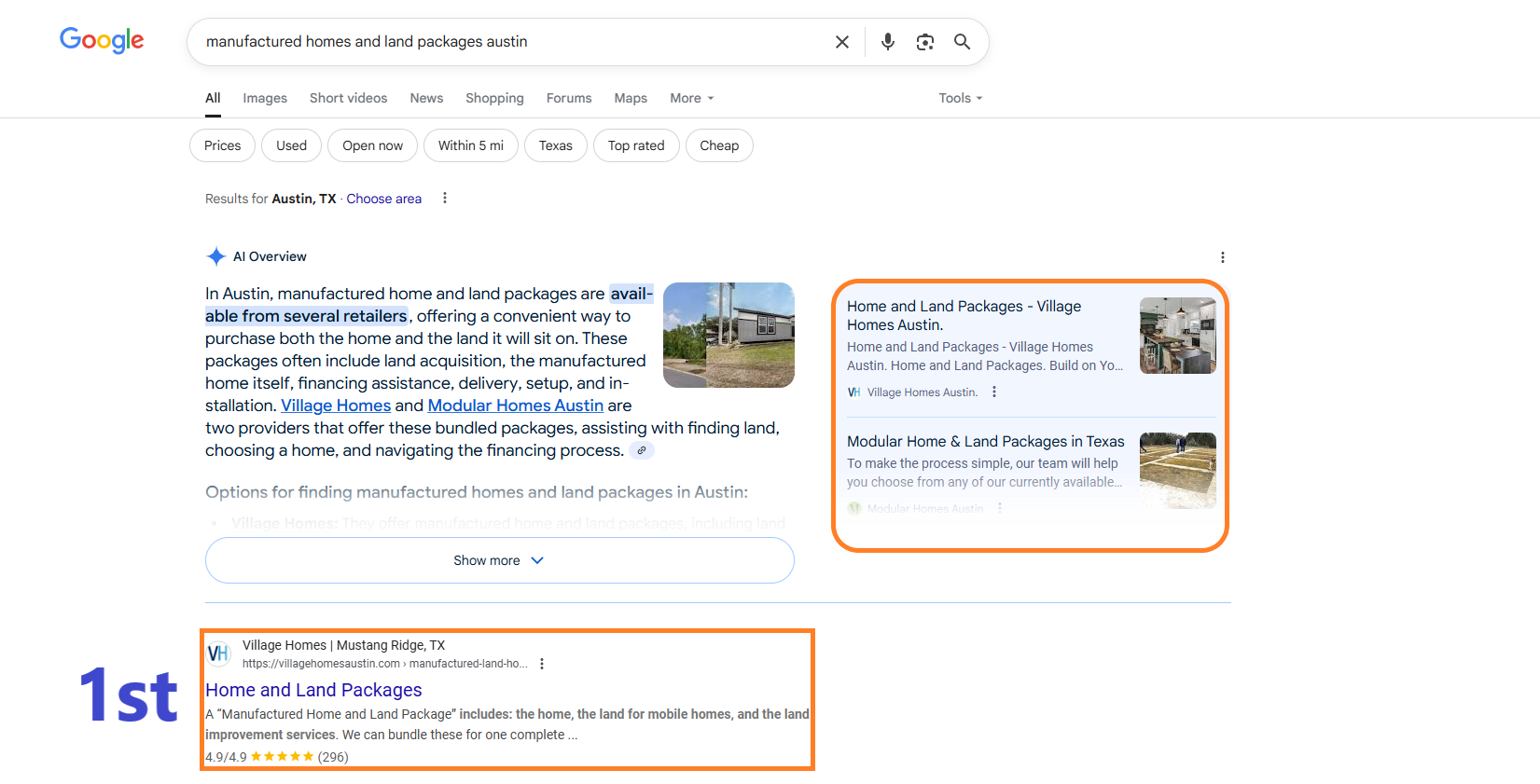
Task: Open the Home and Land Packages result link
Action: point(313,690)
